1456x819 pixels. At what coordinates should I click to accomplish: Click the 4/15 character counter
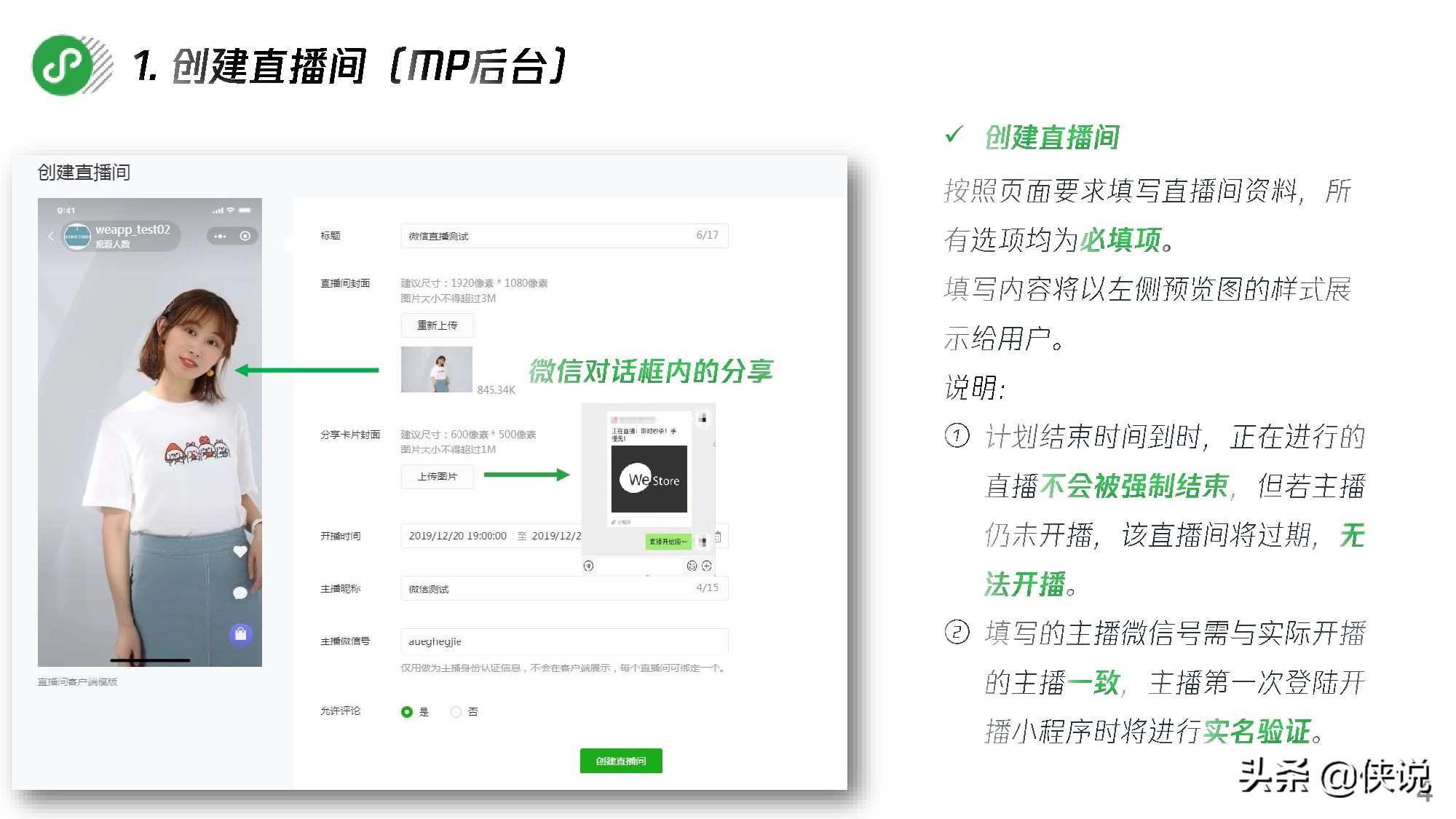(x=708, y=587)
